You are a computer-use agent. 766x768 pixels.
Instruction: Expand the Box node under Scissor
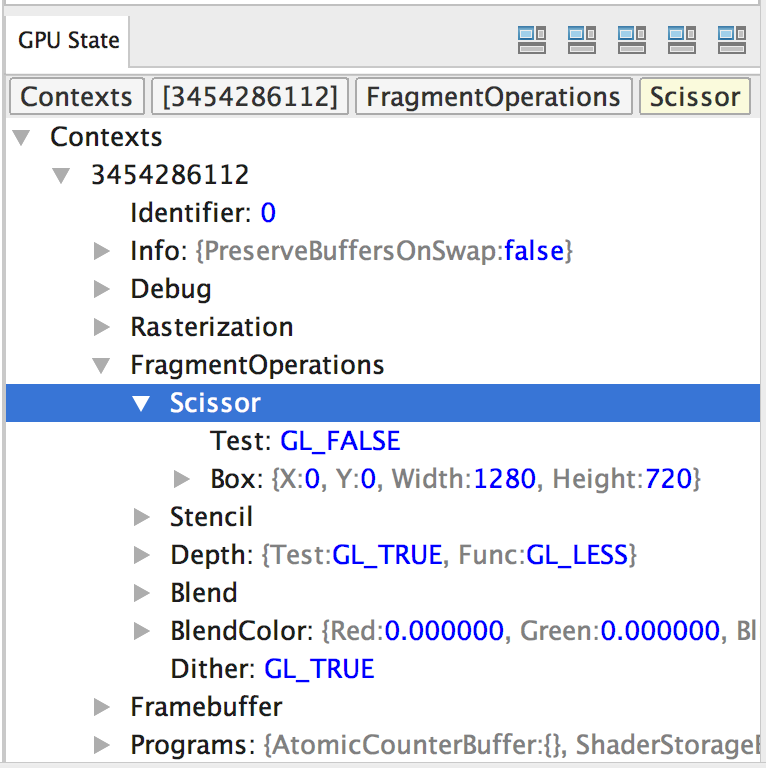(x=181, y=479)
